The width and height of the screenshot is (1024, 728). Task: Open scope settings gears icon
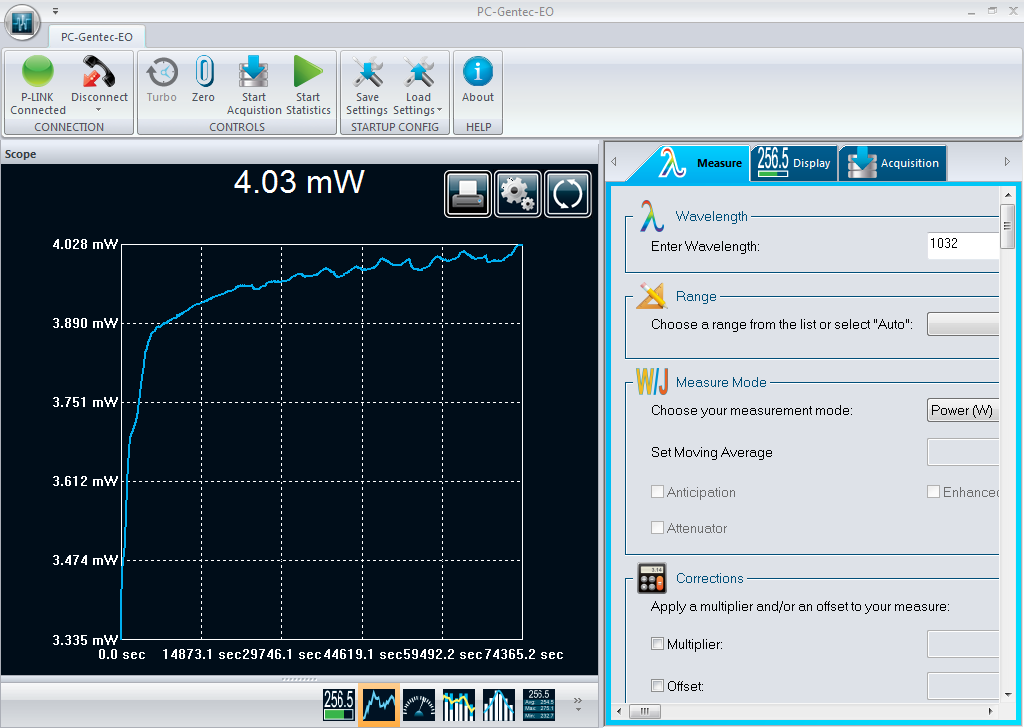(x=517, y=193)
